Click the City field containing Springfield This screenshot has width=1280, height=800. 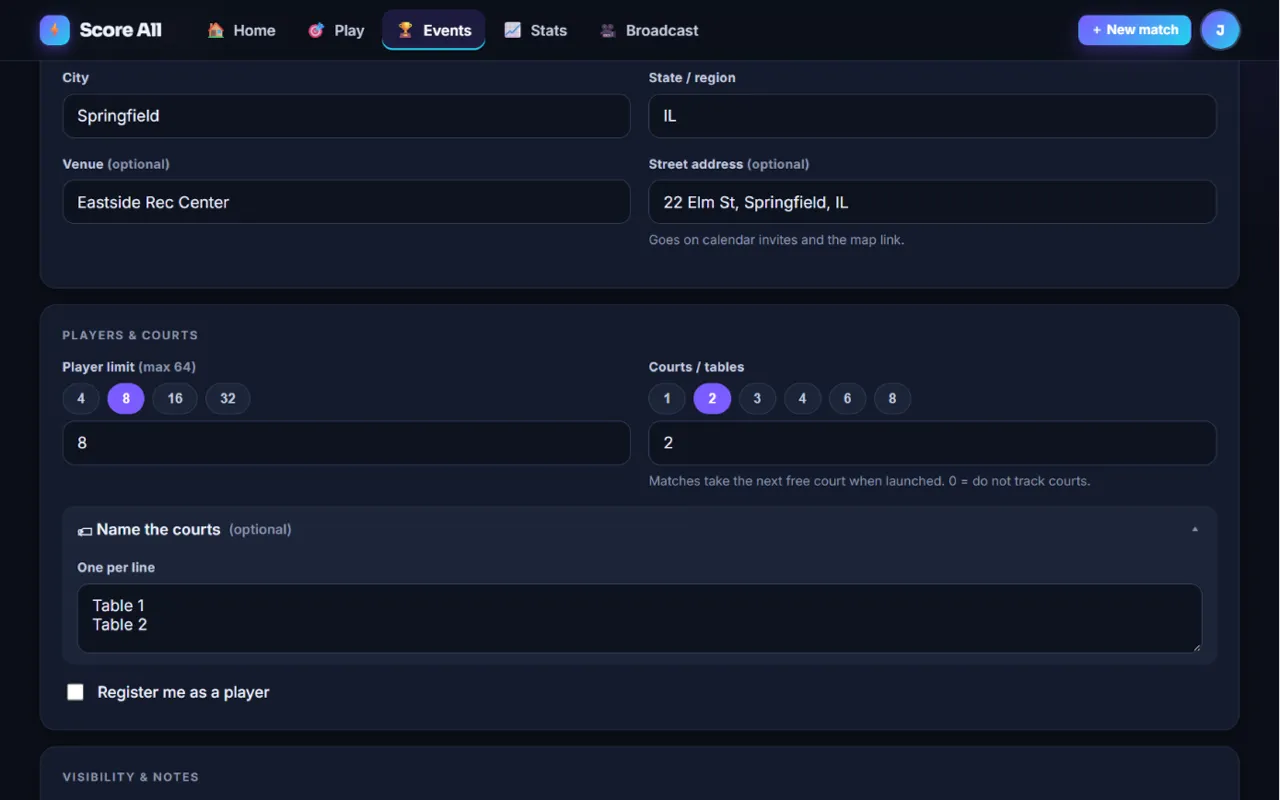346,116
